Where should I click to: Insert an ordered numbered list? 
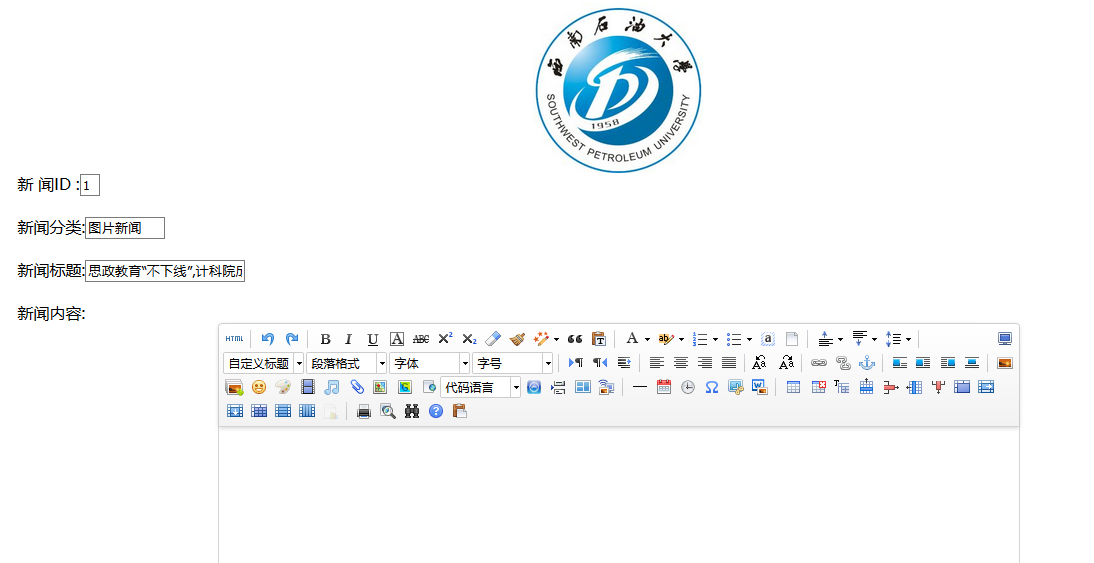tap(700, 339)
